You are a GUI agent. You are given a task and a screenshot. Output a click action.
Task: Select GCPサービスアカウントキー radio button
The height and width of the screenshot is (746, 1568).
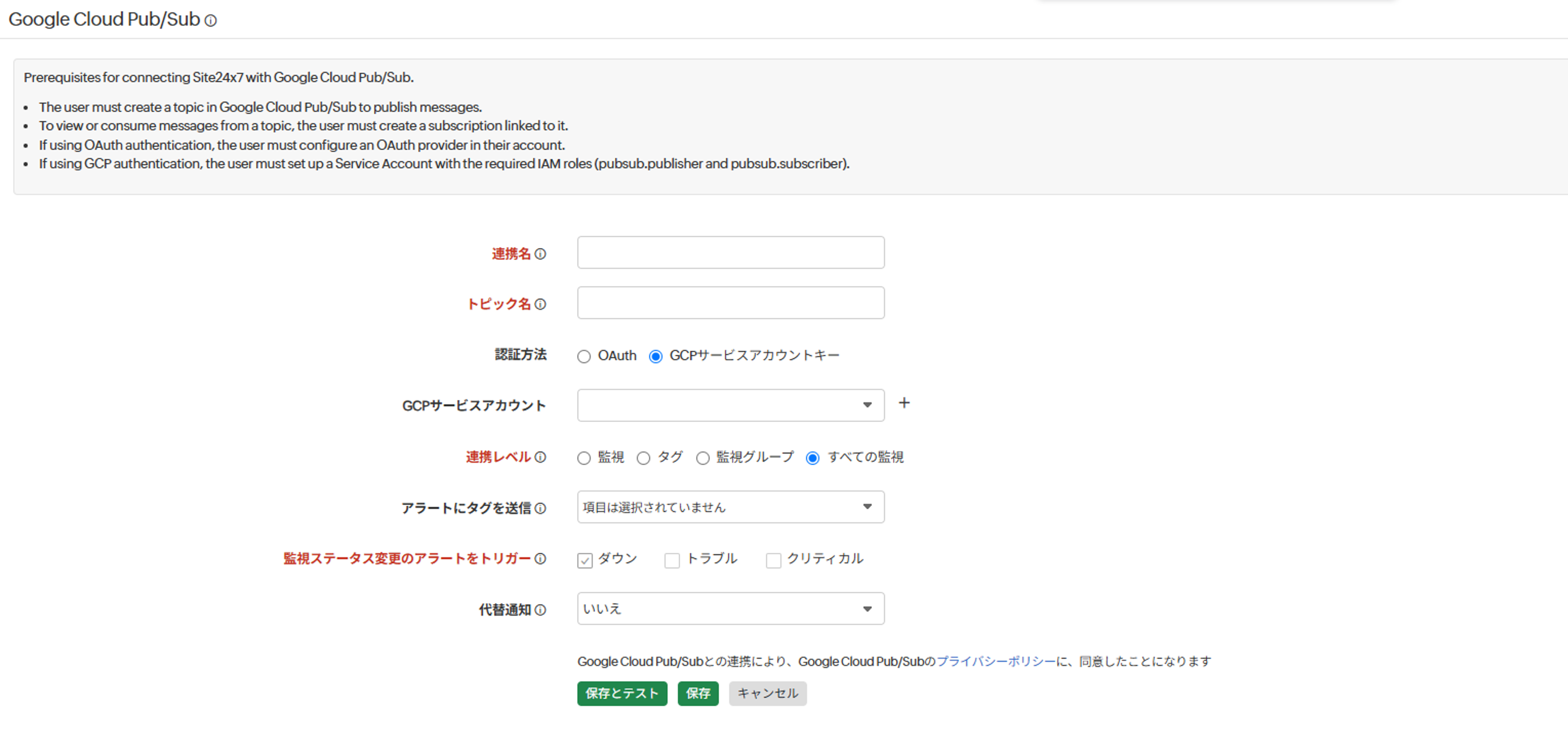(x=655, y=356)
